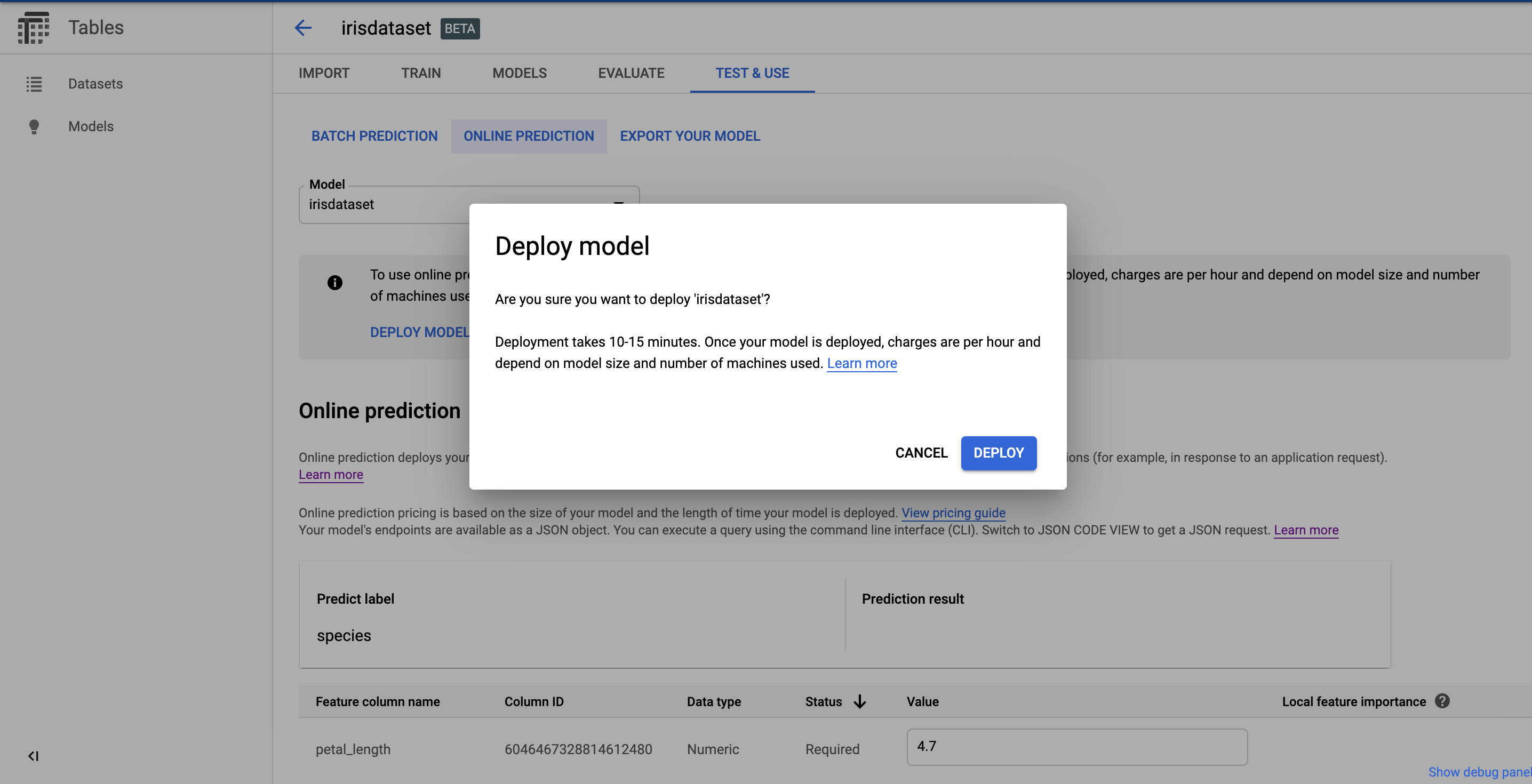Click the petal_length value field showing 4.7
The height and width of the screenshot is (784, 1532).
1076,748
